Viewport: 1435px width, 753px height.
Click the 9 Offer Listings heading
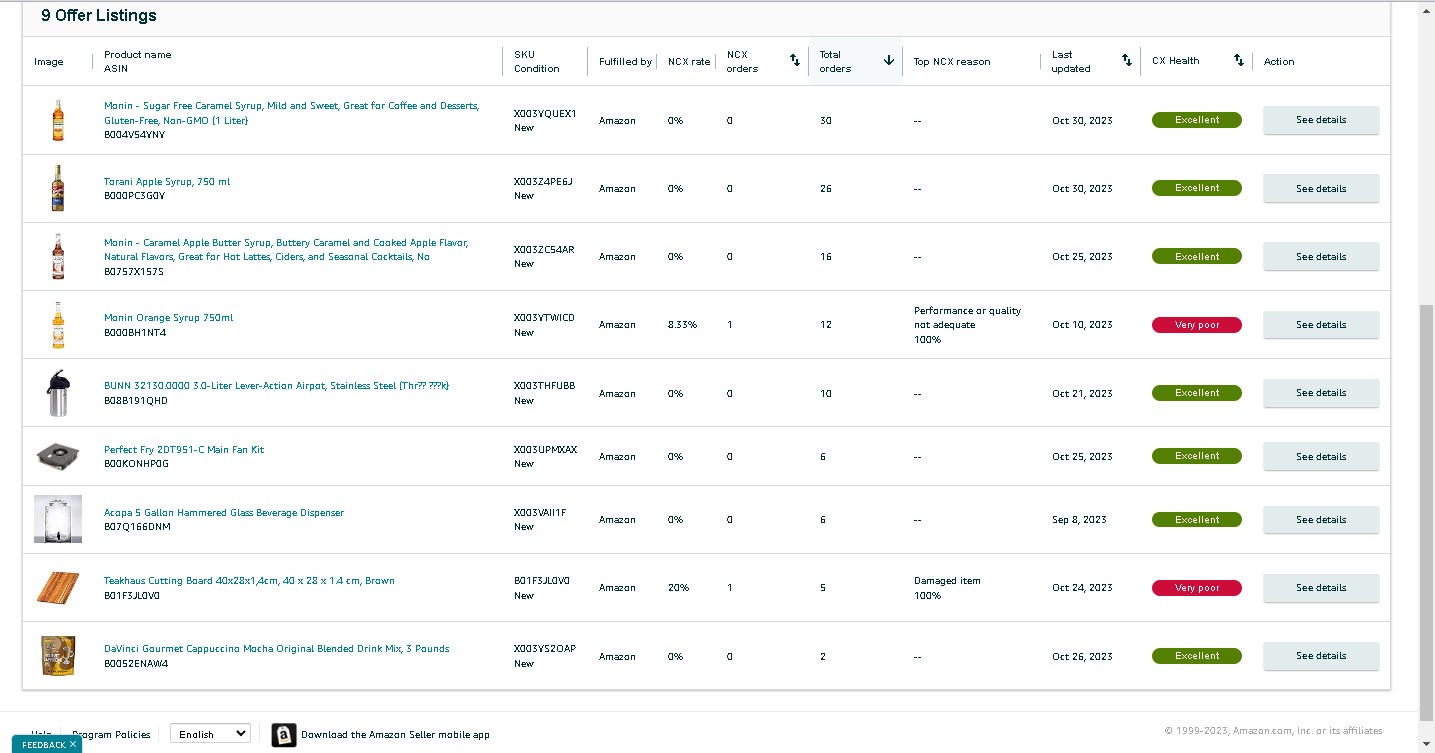[x=99, y=16]
